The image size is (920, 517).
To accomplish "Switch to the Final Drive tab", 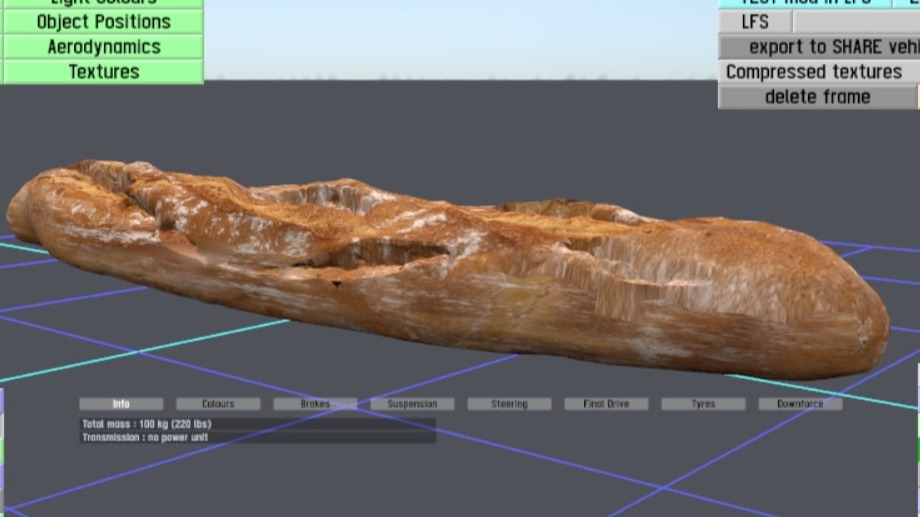I will pos(606,404).
